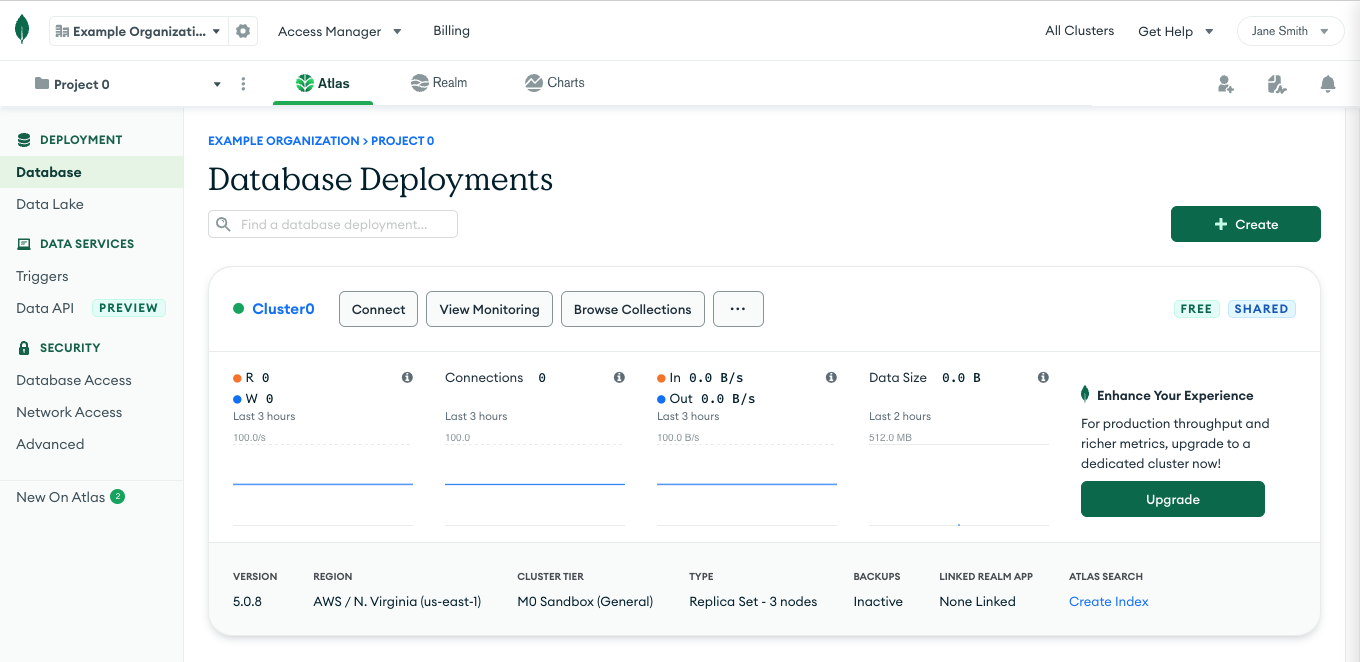
Task: Click cluster tier M0 Sandbox (General)
Action: pyautogui.click(x=585, y=601)
